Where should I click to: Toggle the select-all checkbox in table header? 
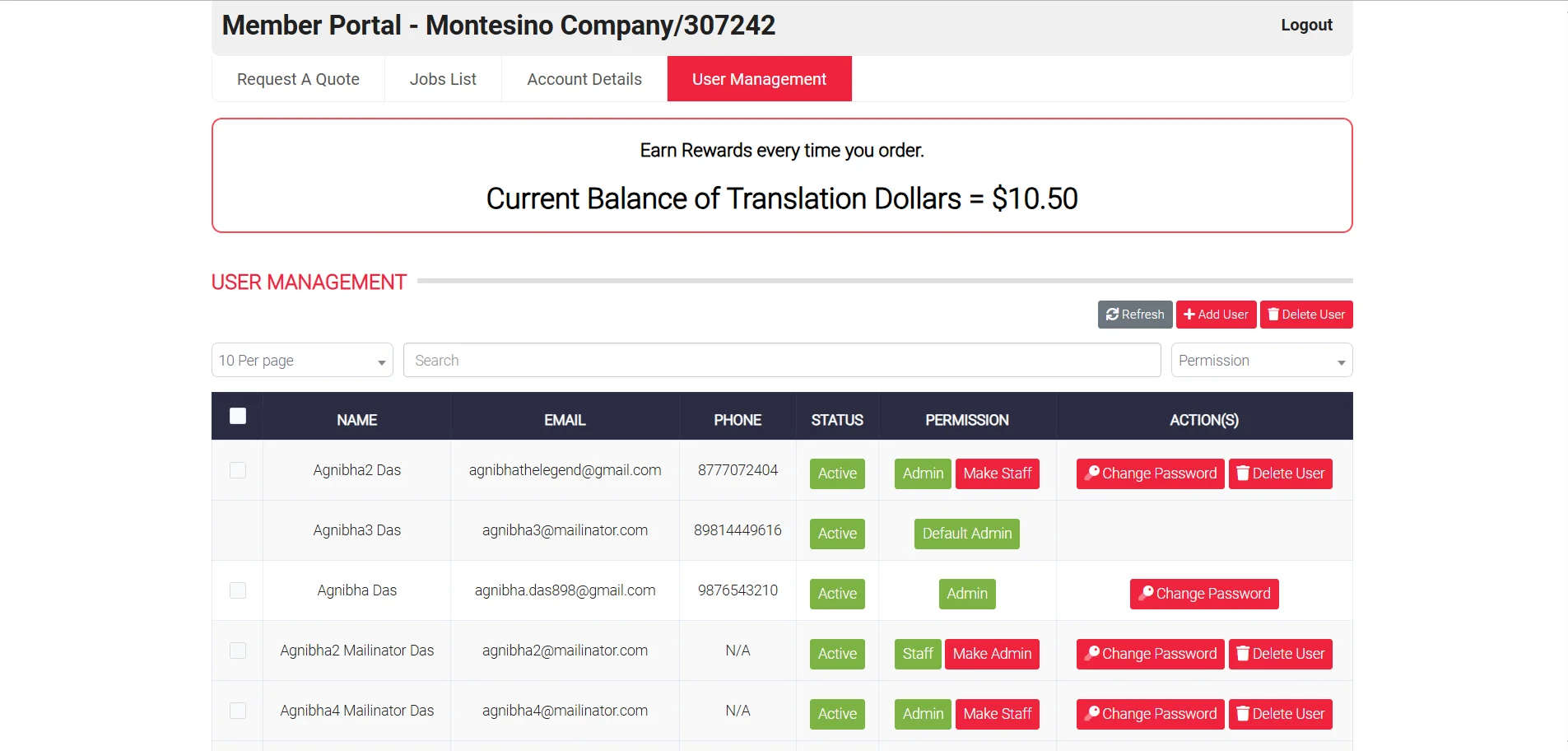point(238,416)
